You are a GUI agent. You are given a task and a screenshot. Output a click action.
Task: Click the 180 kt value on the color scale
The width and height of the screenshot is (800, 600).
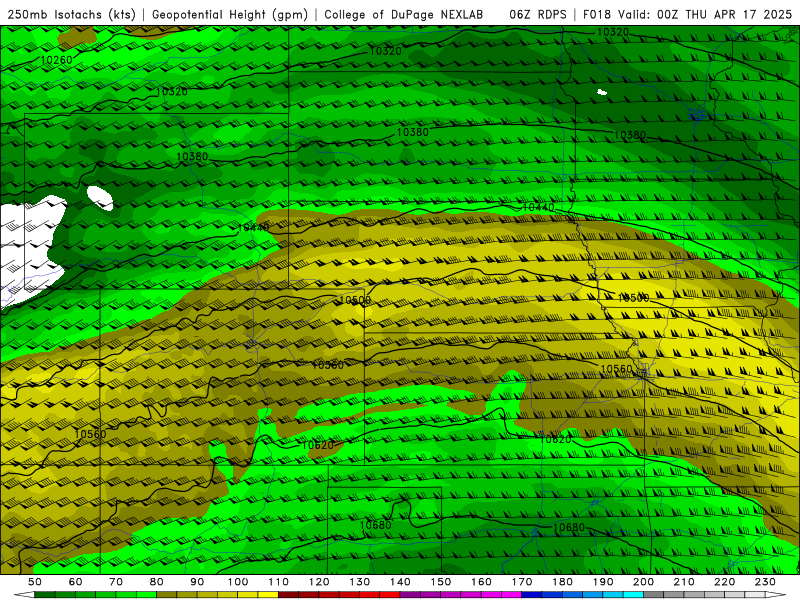563,582
